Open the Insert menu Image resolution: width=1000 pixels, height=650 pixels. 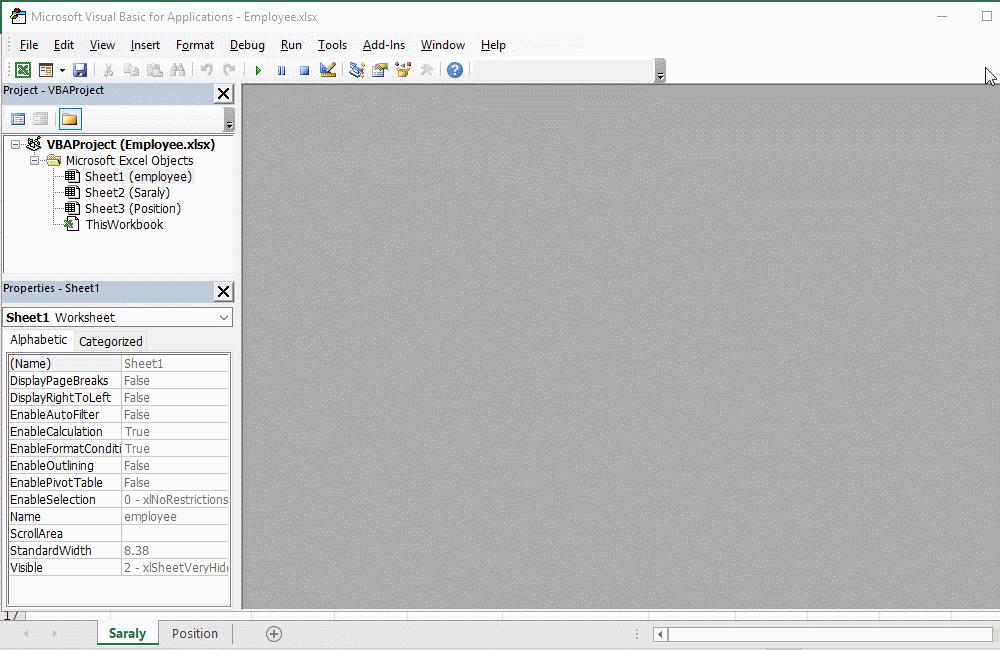145,45
